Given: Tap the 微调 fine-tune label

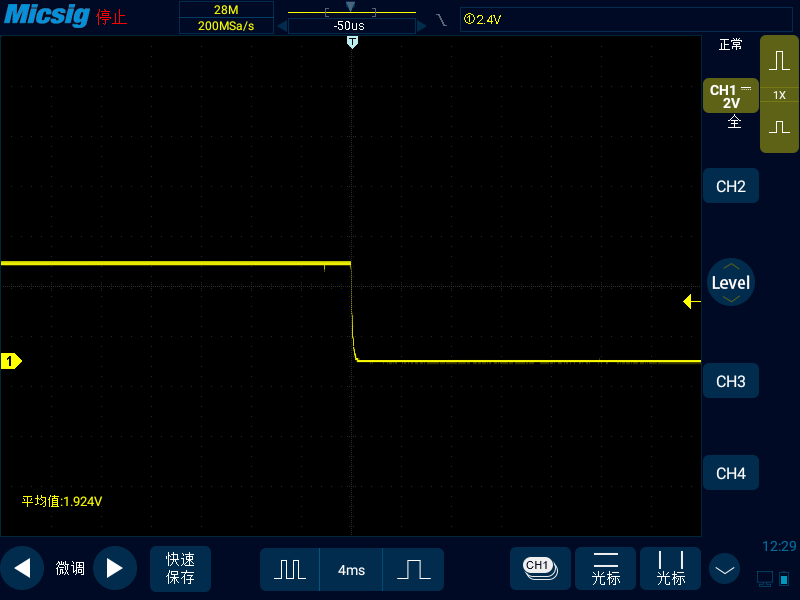Looking at the screenshot, I should [70, 568].
